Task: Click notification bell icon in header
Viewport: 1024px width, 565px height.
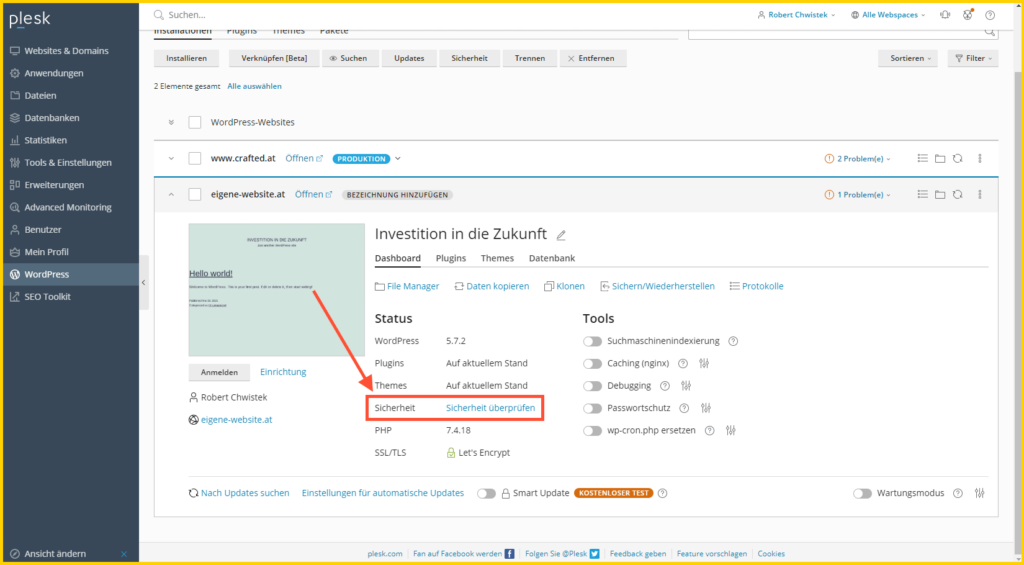Action: tap(945, 15)
